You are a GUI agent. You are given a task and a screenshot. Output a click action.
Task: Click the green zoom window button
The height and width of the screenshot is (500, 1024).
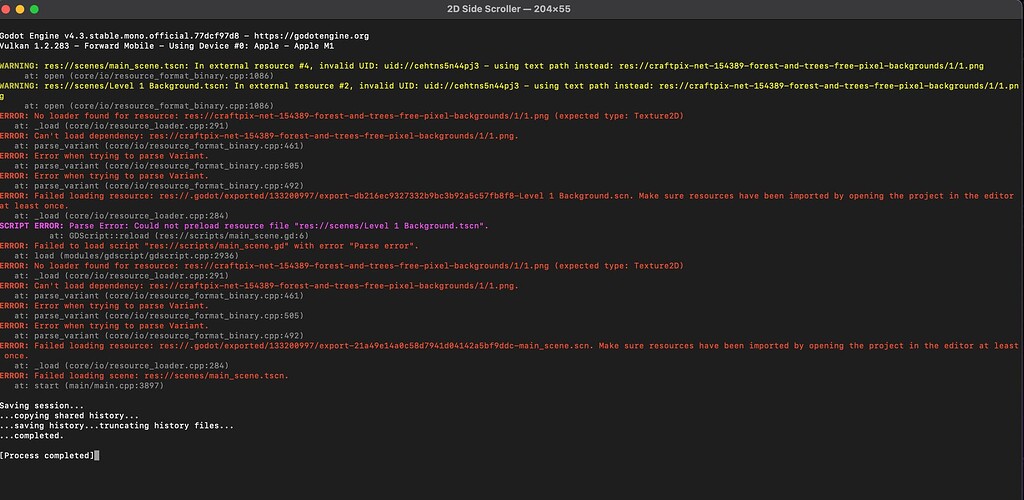point(34,9)
